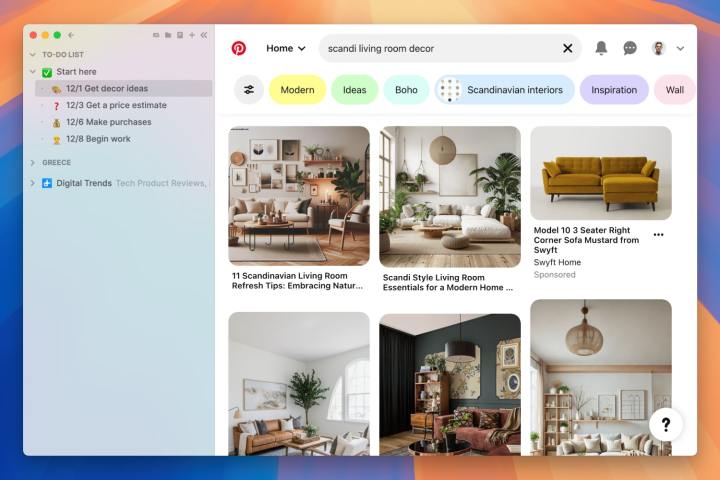Image resolution: width=720 pixels, height=480 pixels.
Task: Click the Pinterest logo icon
Action: pos(239,48)
